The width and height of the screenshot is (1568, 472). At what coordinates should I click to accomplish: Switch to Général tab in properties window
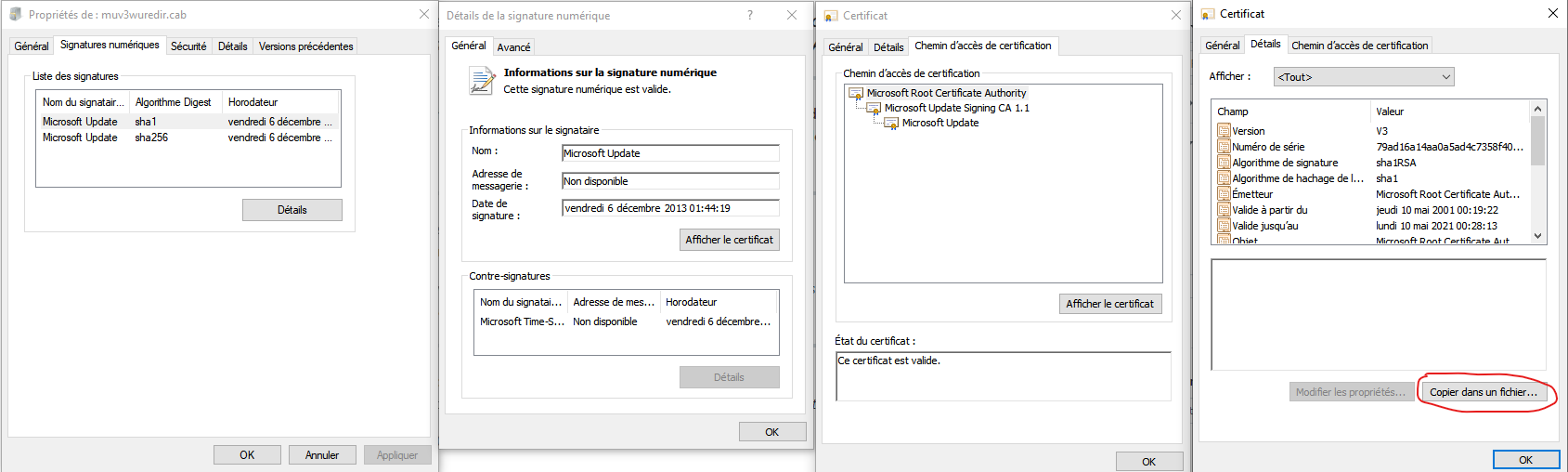(x=32, y=46)
